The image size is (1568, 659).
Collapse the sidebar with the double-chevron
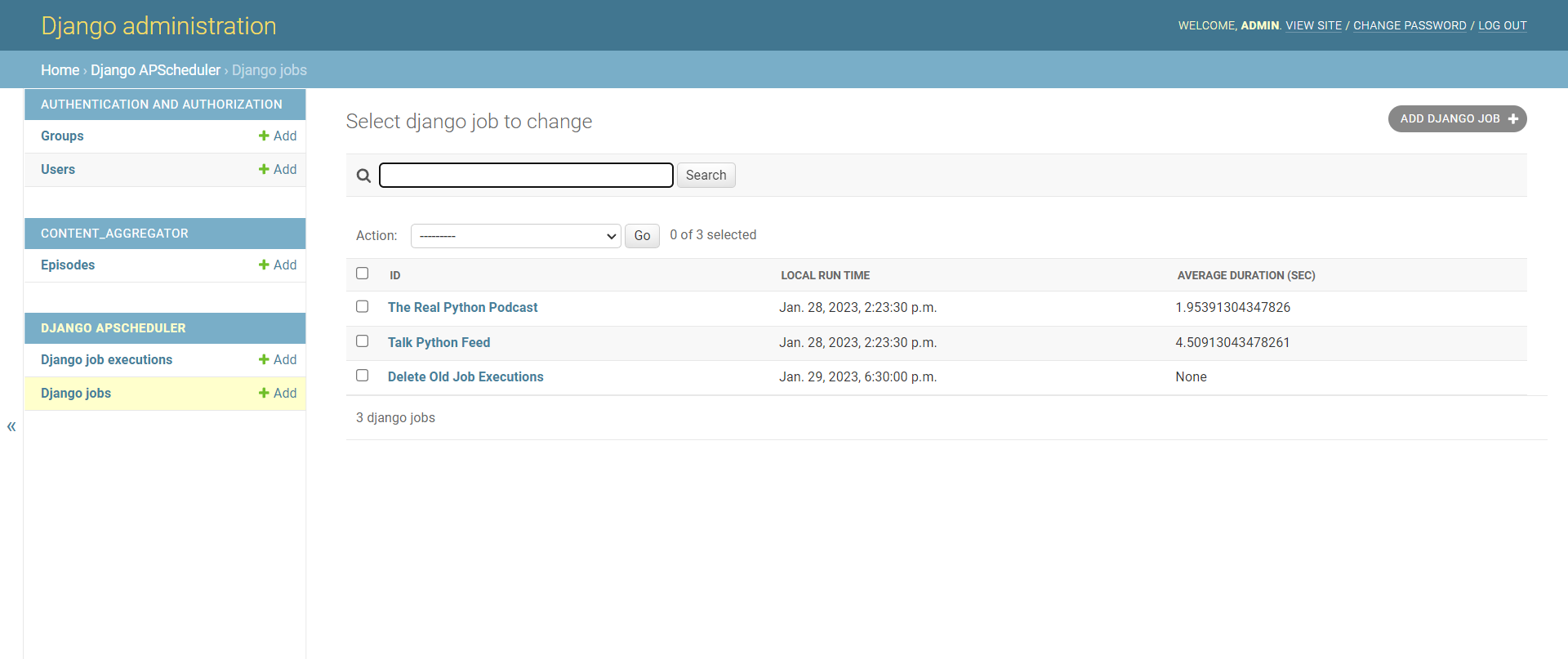pyautogui.click(x=11, y=426)
